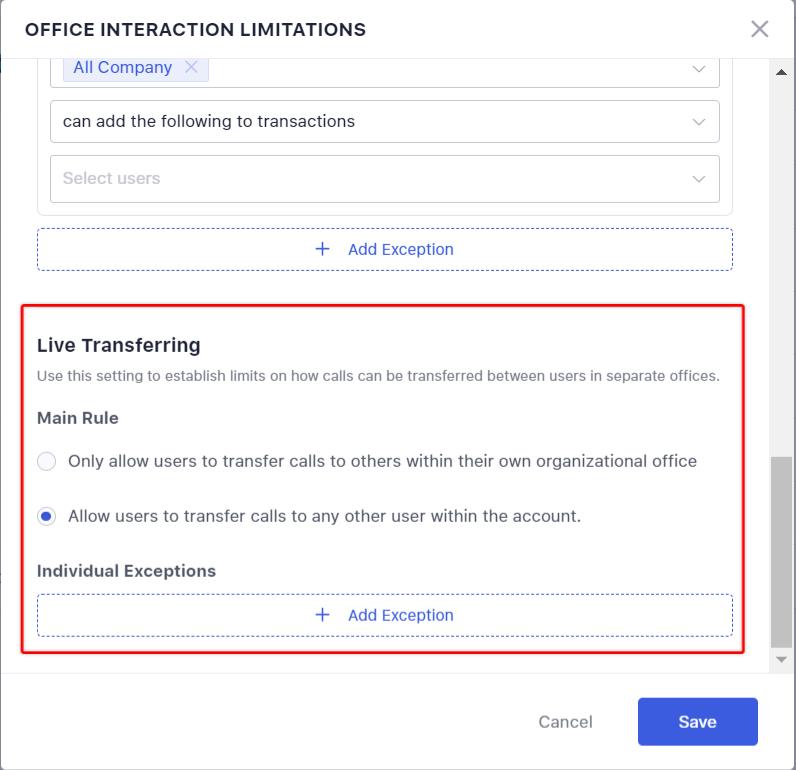Close the Office Interaction Limitations dialog
Screen dimensions: 796x770
[760, 29]
